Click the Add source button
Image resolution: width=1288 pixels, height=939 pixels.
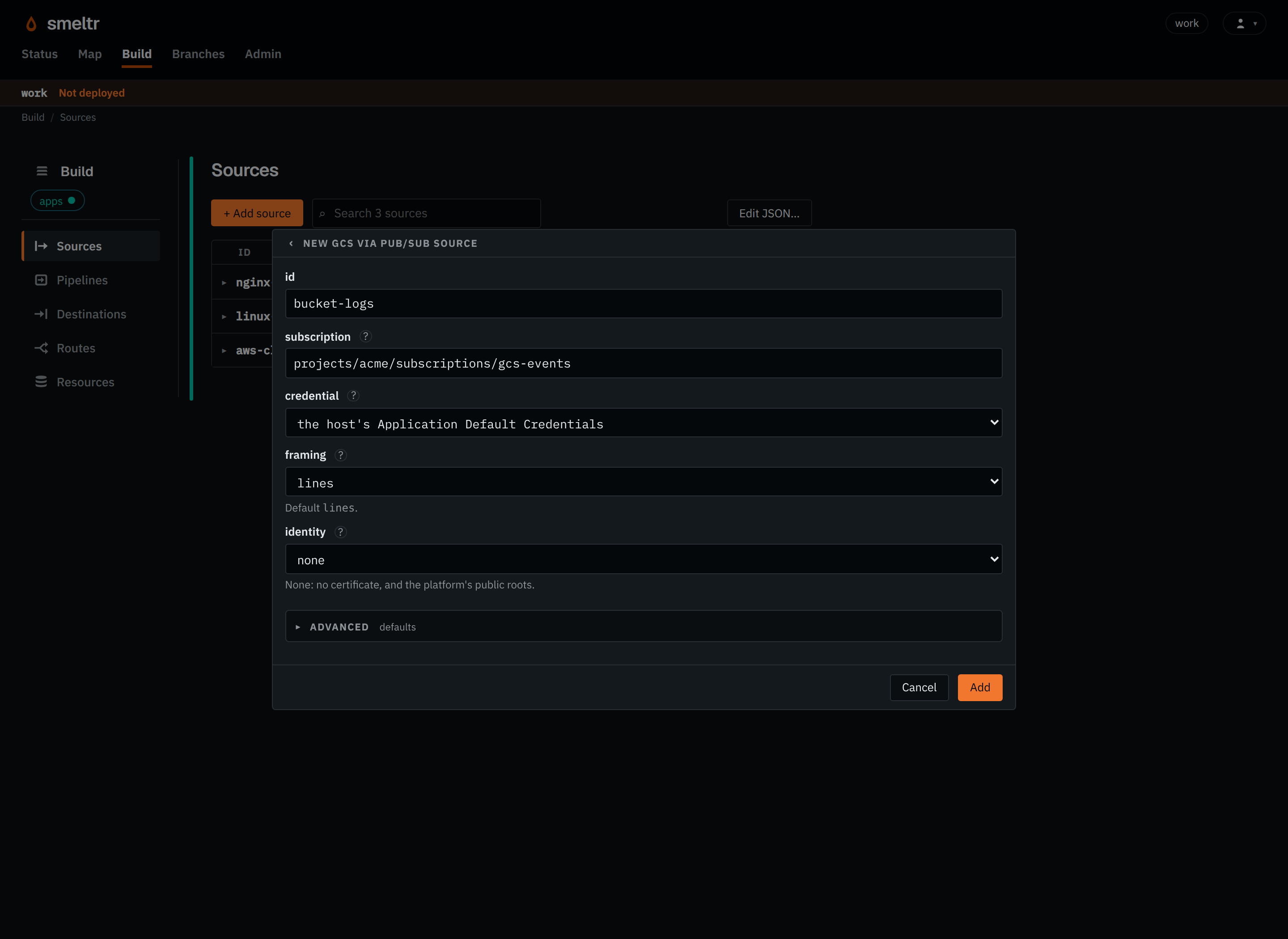pyautogui.click(x=257, y=213)
